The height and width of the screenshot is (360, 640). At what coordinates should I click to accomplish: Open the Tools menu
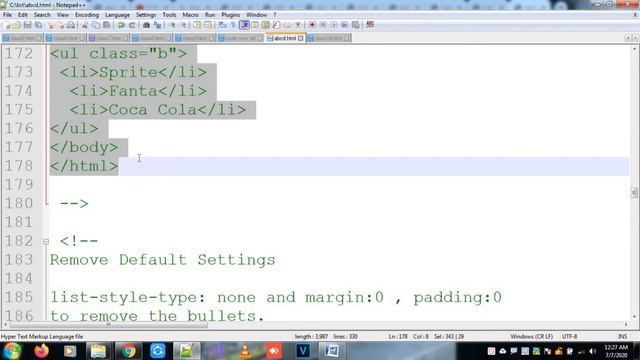[x=169, y=15]
